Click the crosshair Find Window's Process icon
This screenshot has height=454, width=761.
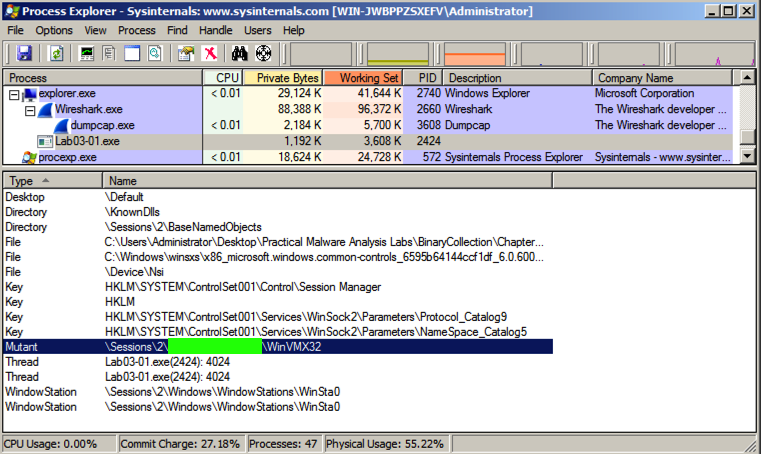[x=263, y=53]
